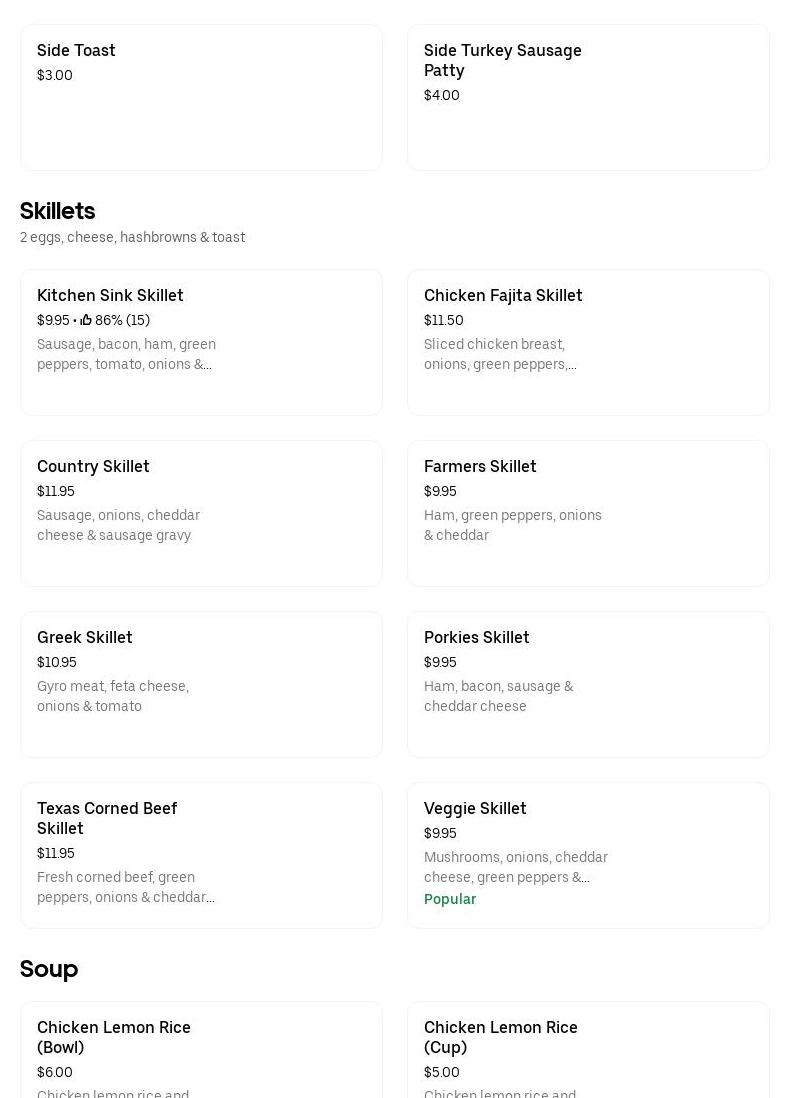
Task: Select the Side Turkey Sausage Patty item
Action: point(588,97)
